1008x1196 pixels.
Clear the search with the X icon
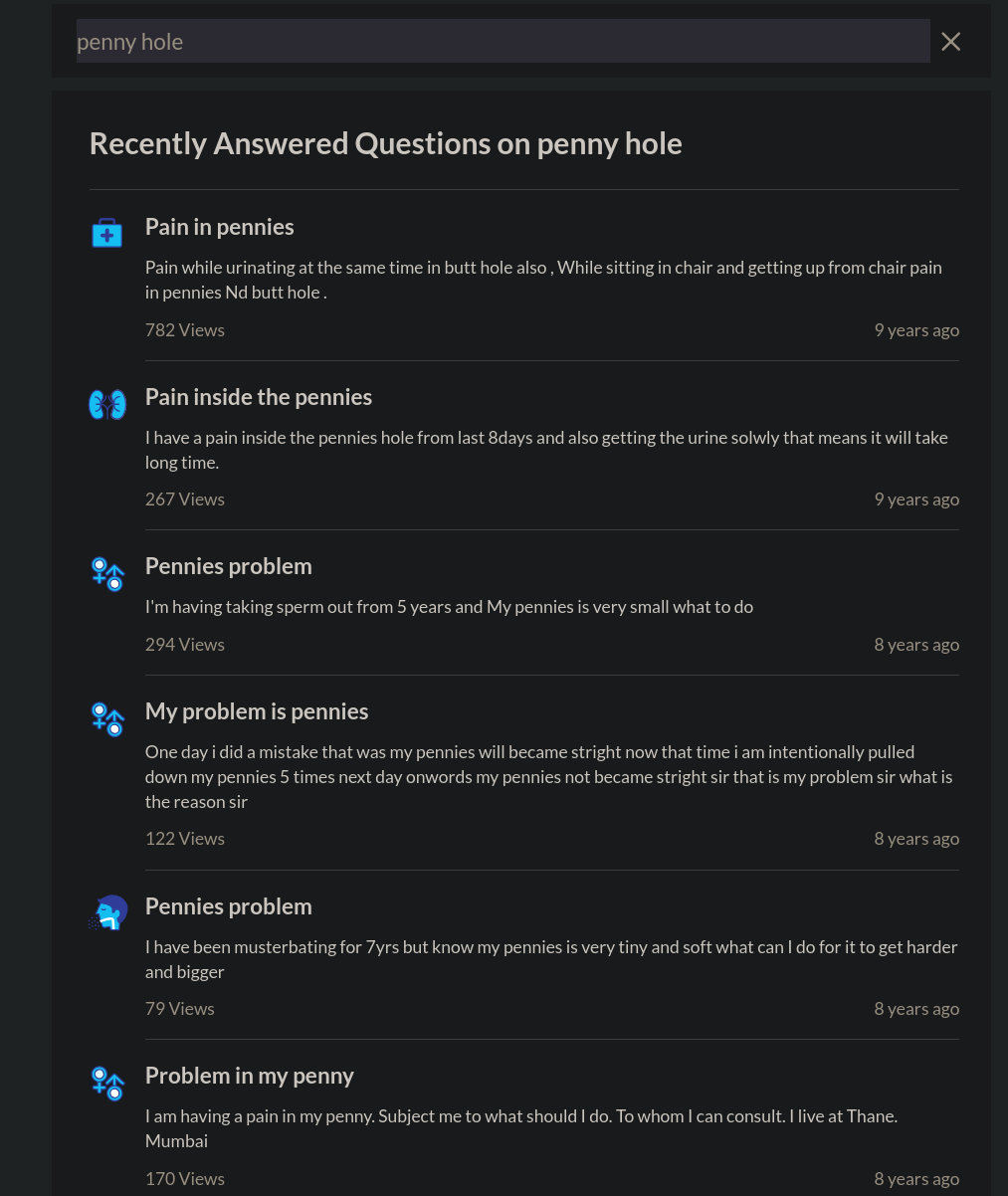[951, 41]
